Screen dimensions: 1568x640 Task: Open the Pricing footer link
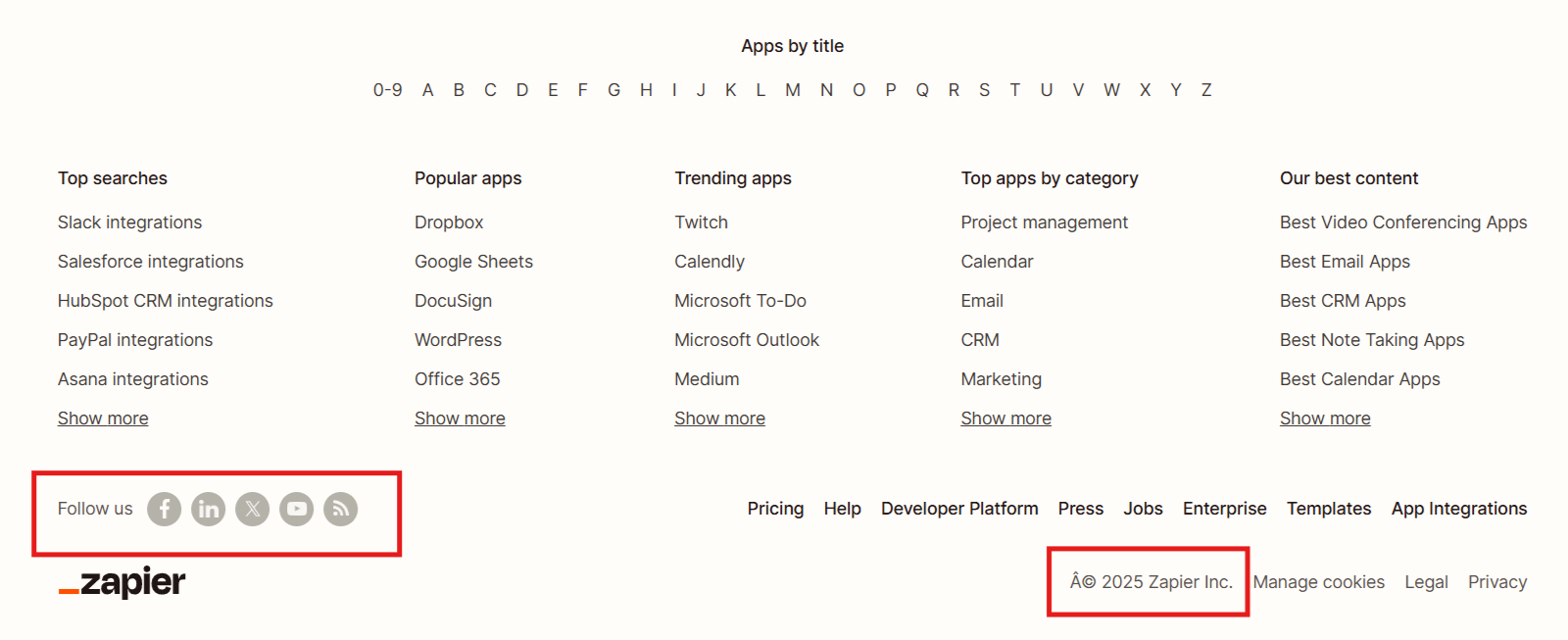pos(775,509)
